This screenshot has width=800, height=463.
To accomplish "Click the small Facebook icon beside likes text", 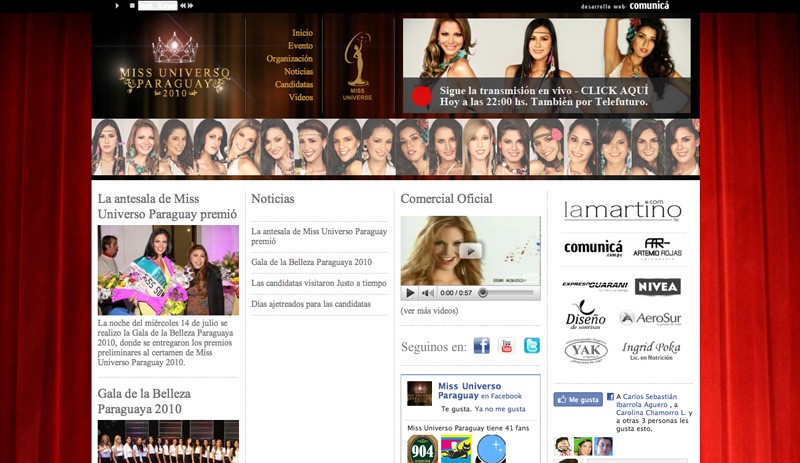I will [x=610, y=397].
